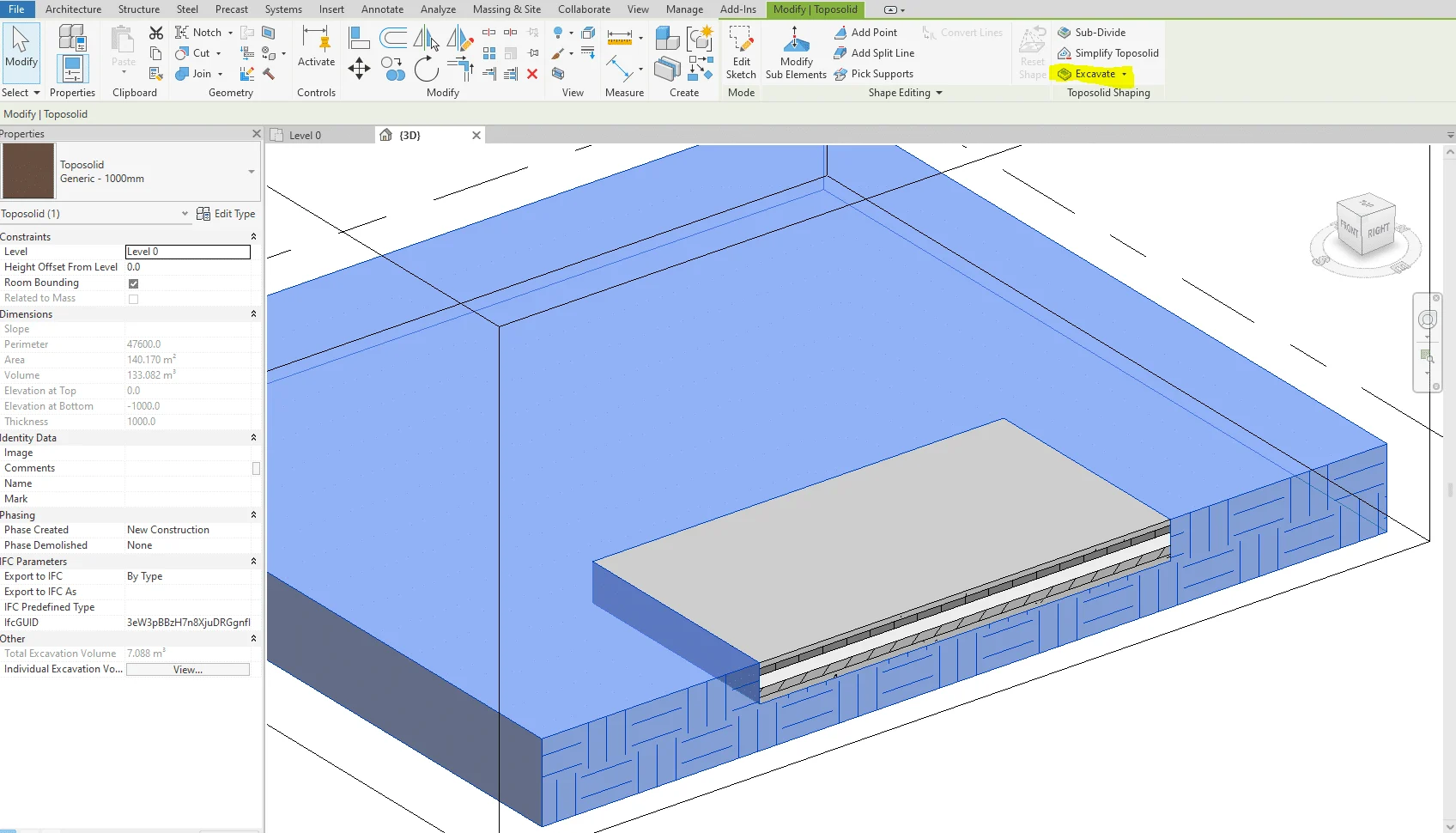Expand the Shape Editing panel dropdown
Viewport: 1456px width, 833px height.
(939, 93)
